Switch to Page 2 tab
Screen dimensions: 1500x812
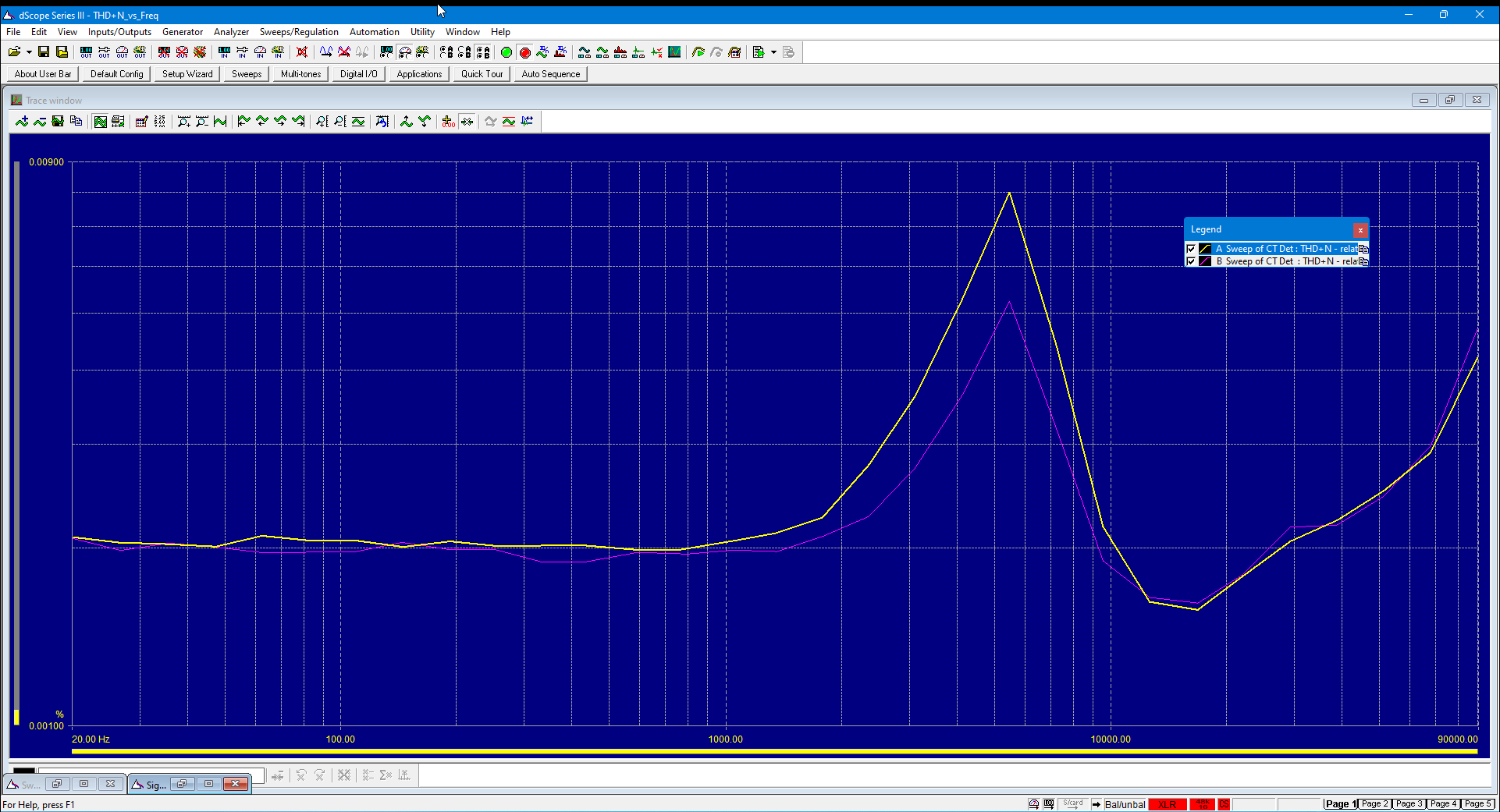tap(1375, 804)
